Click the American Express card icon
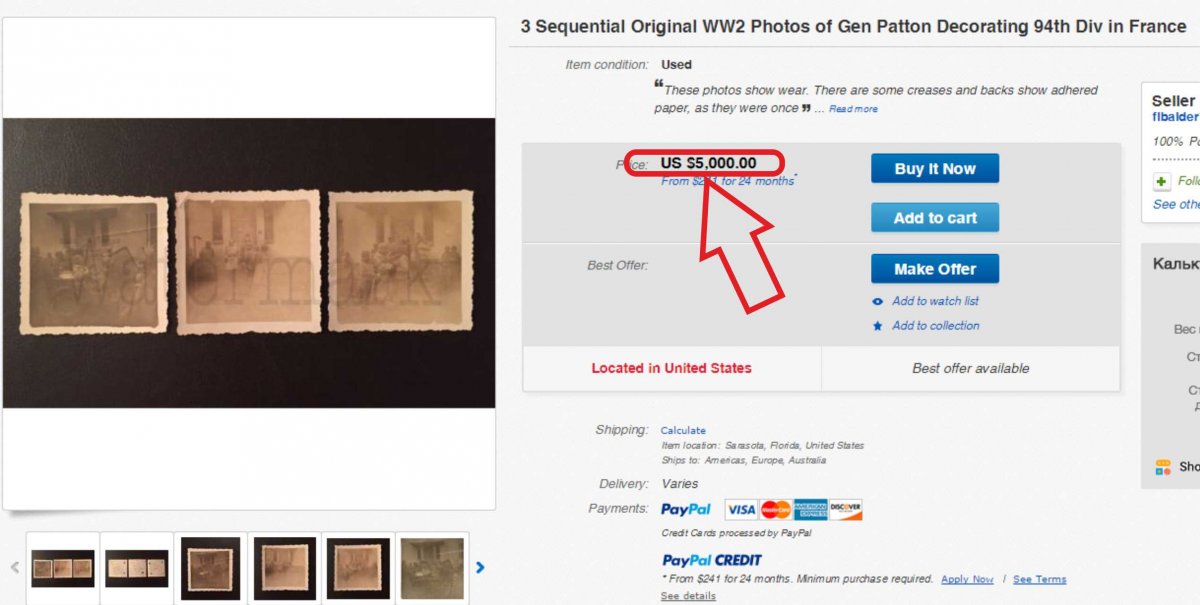Screen dimensions: 1200x605 (x=810, y=509)
